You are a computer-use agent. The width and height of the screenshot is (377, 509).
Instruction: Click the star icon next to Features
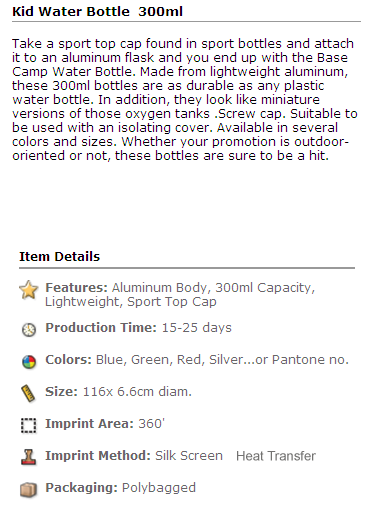(29, 289)
